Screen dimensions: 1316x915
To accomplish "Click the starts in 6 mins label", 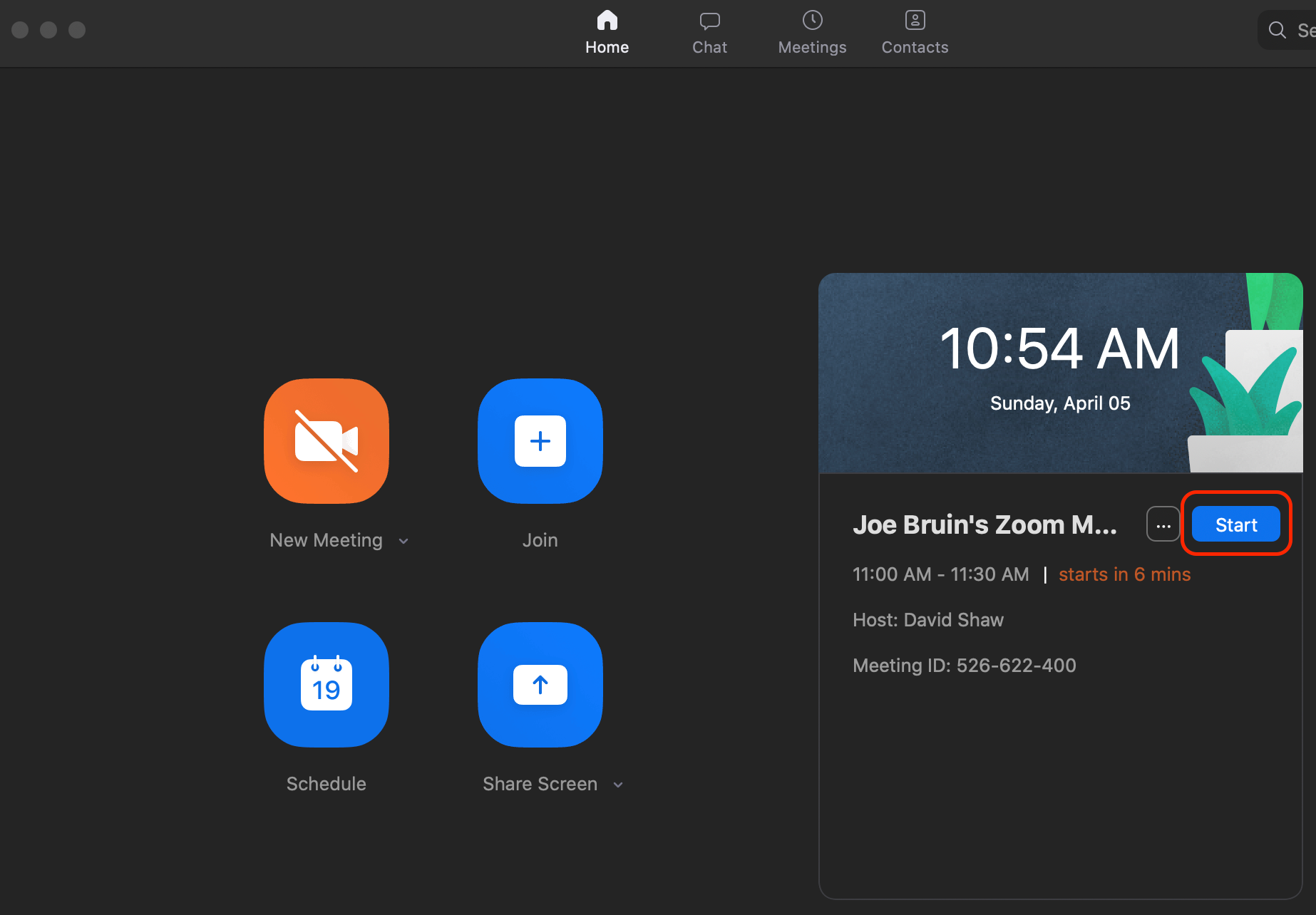I will pos(1125,574).
